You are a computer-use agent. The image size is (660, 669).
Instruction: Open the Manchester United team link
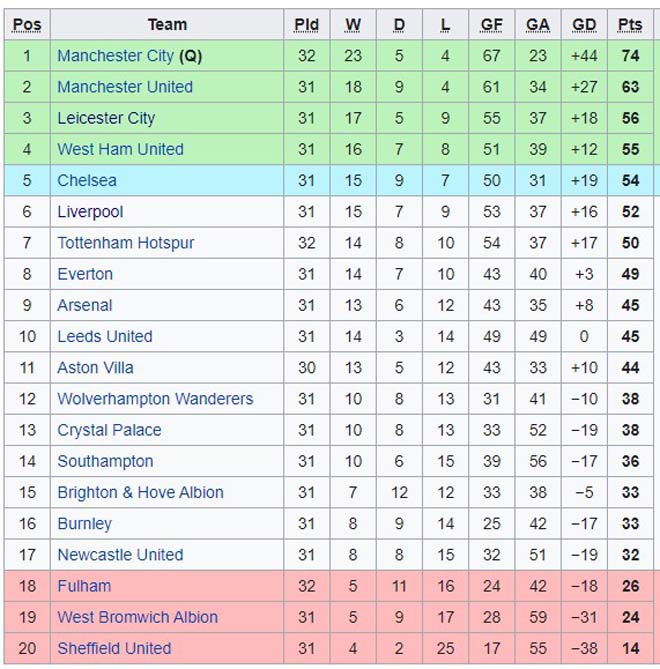pyautogui.click(x=125, y=87)
